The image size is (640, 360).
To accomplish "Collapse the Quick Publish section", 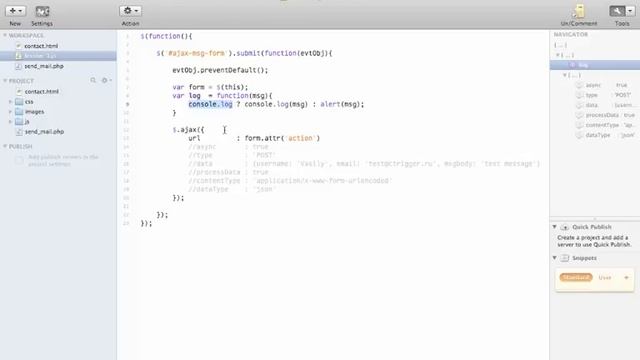I will coord(554,227).
